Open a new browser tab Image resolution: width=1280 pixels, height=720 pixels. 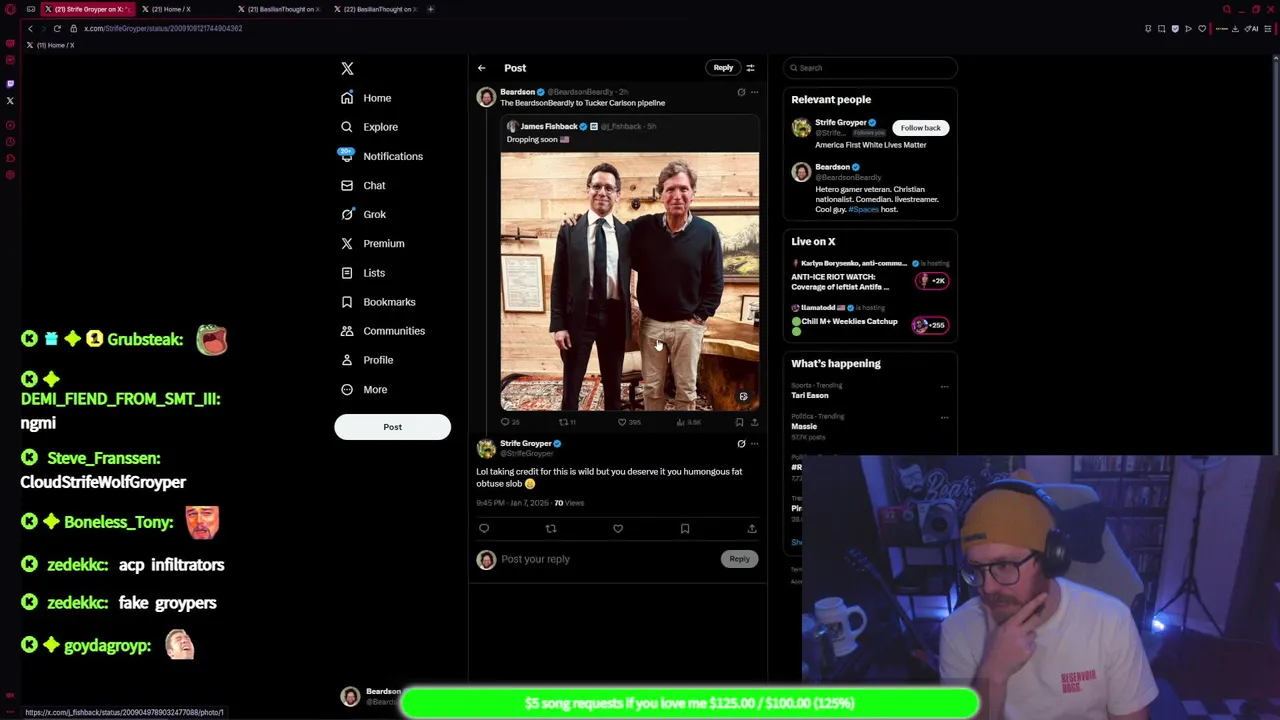point(431,9)
